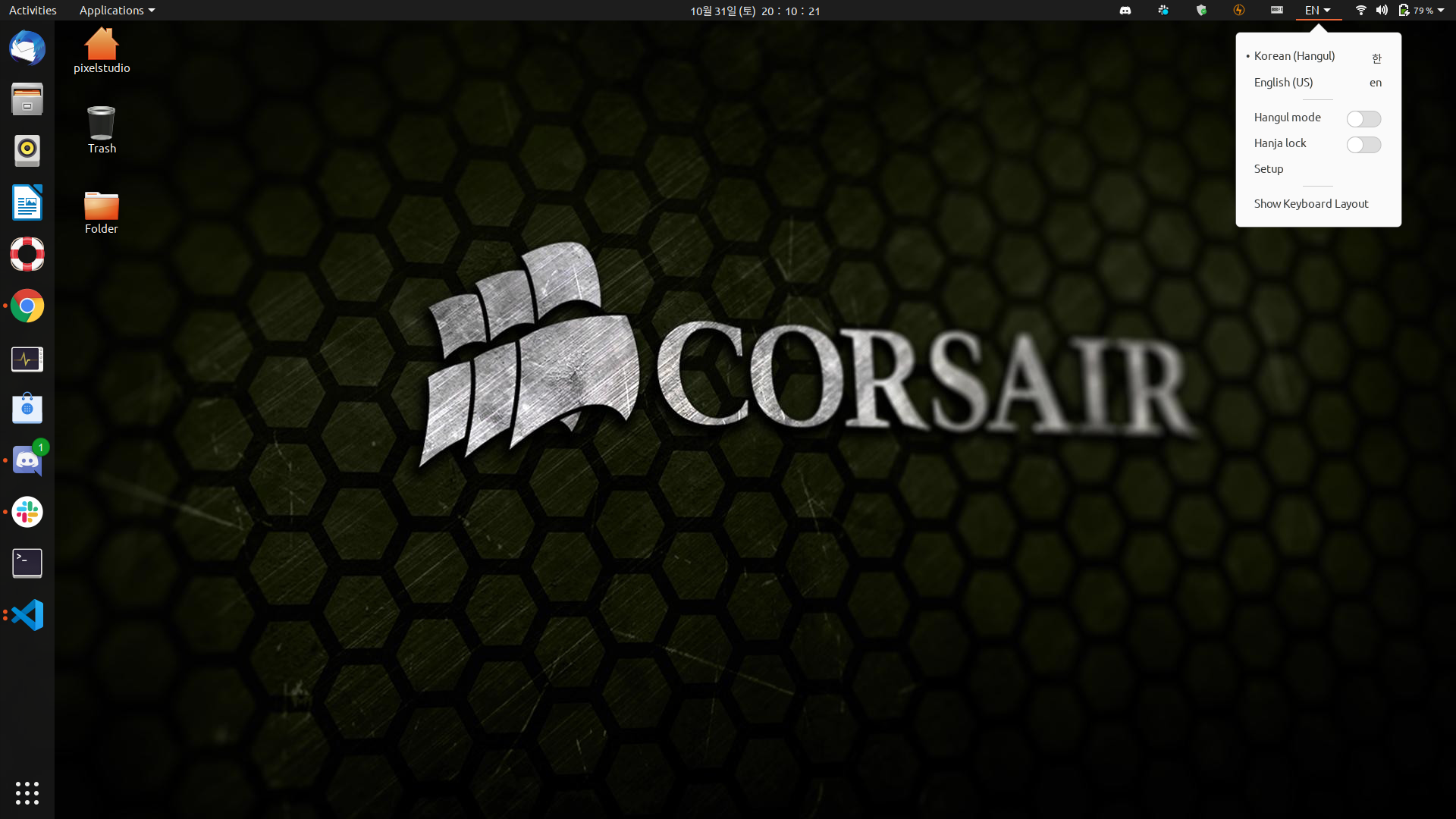This screenshot has height=819, width=1456.
Task: Toggle the Hanja lock switch
Action: click(x=1363, y=145)
